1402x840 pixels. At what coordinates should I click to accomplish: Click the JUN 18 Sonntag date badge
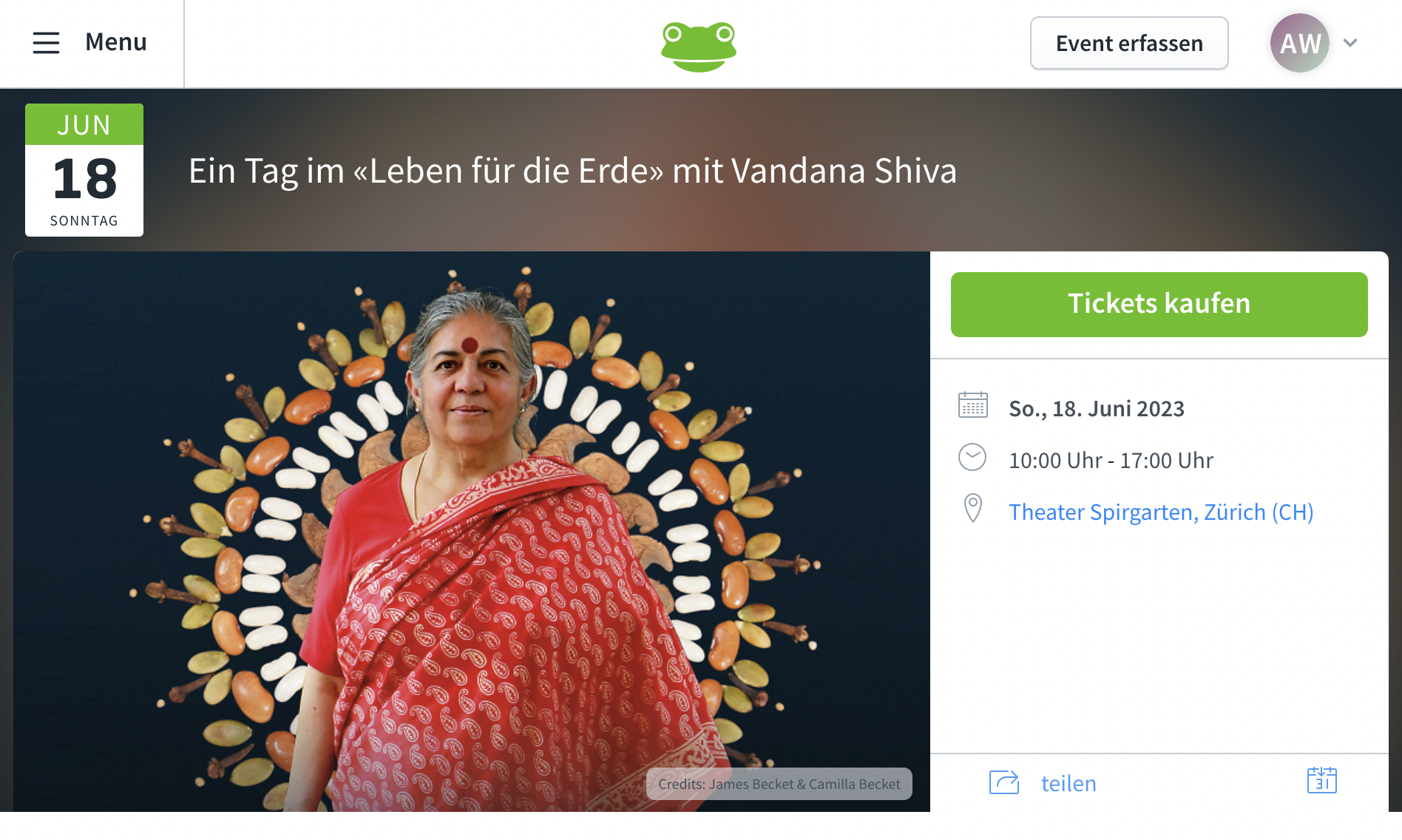coord(84,170)
